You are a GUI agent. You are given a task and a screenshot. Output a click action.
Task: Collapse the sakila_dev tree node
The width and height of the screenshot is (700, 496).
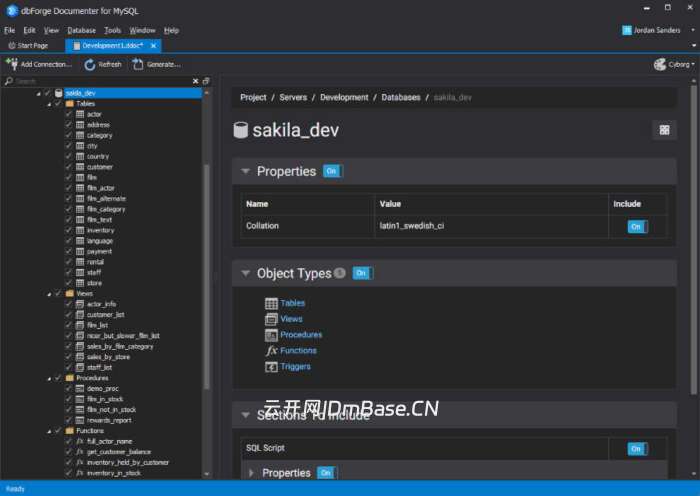click(x=38, y=93)
